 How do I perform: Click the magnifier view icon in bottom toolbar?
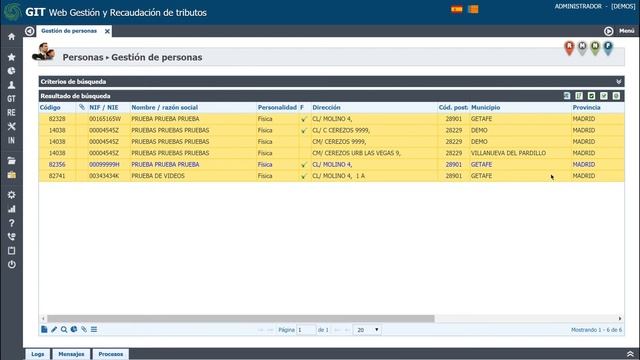coord(64,329)
